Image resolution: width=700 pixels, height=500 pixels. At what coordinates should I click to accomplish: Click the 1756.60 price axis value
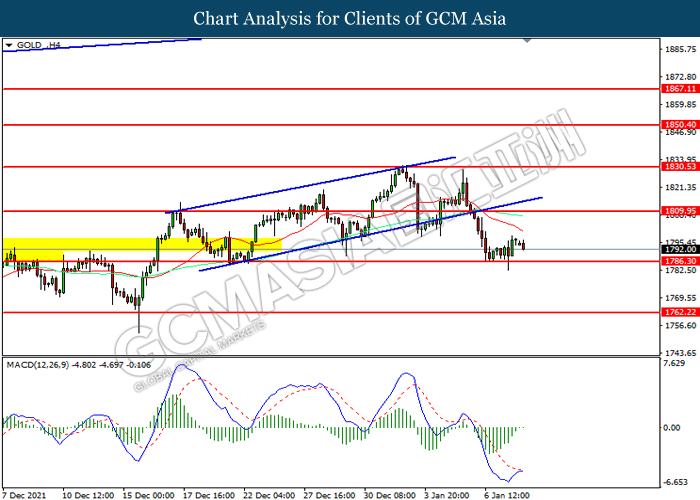[x=680, y=325]
